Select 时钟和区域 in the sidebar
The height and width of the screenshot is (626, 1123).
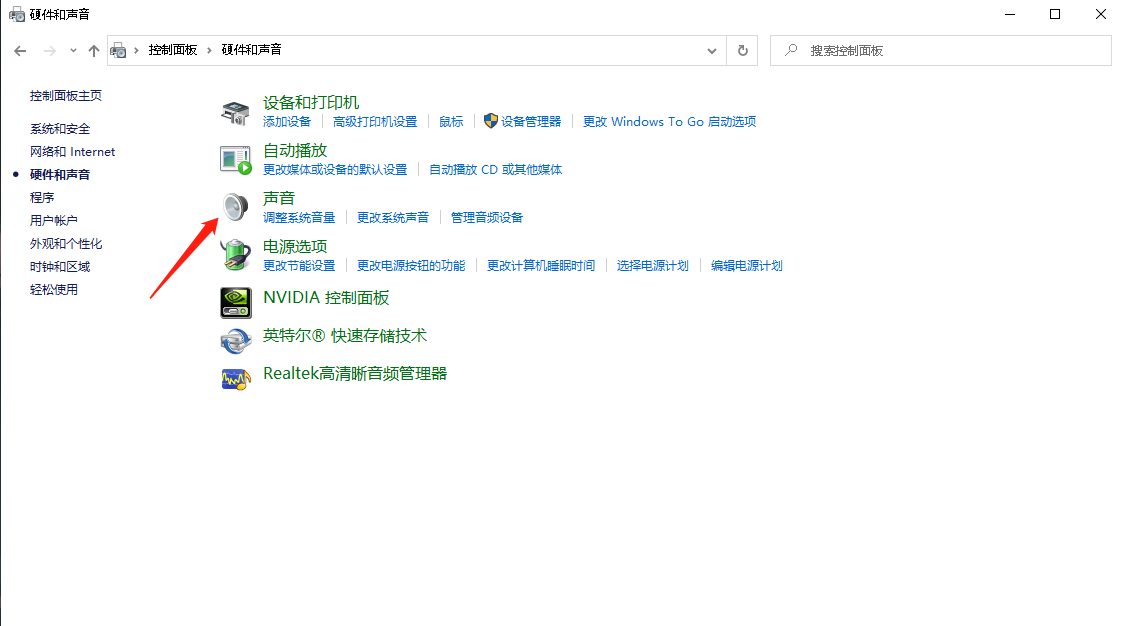point(60,266)
